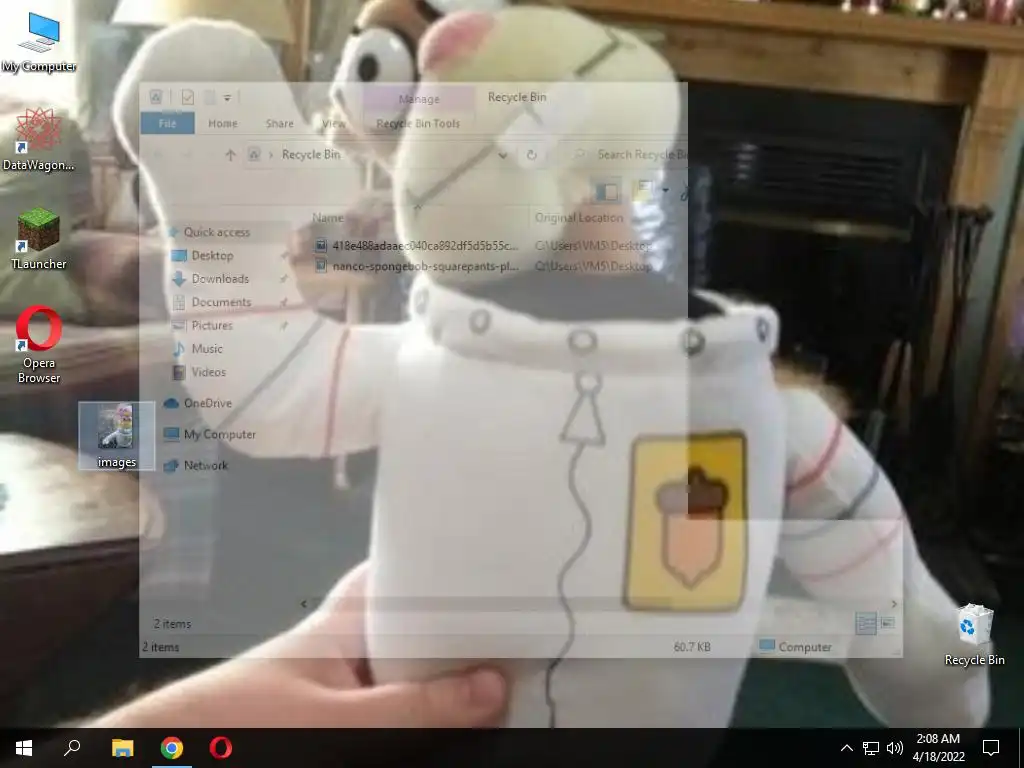Click the horizontal scrollbar right arrow

pyautogui.click(x=895, y=604)
